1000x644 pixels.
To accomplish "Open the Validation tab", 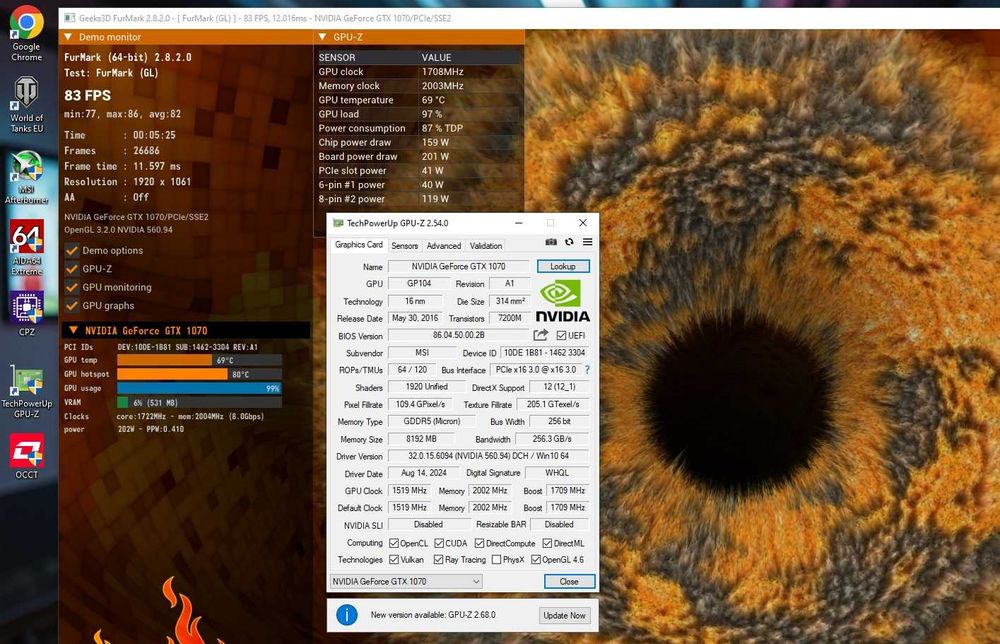I will 486,245.
